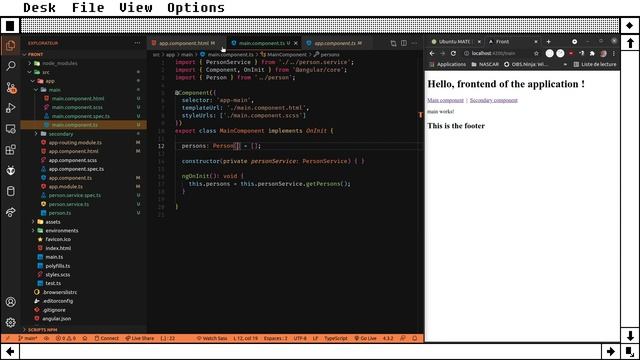This screenshot has height=360, width=640.
Task: Go back in the Chrome browser
Action: tap(432, 53)
